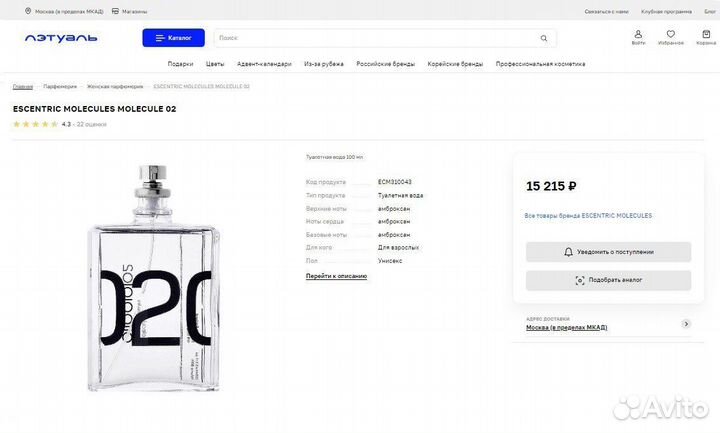
Task: Click the Moscow location pin icon
Action: click(x=28, y=11)
